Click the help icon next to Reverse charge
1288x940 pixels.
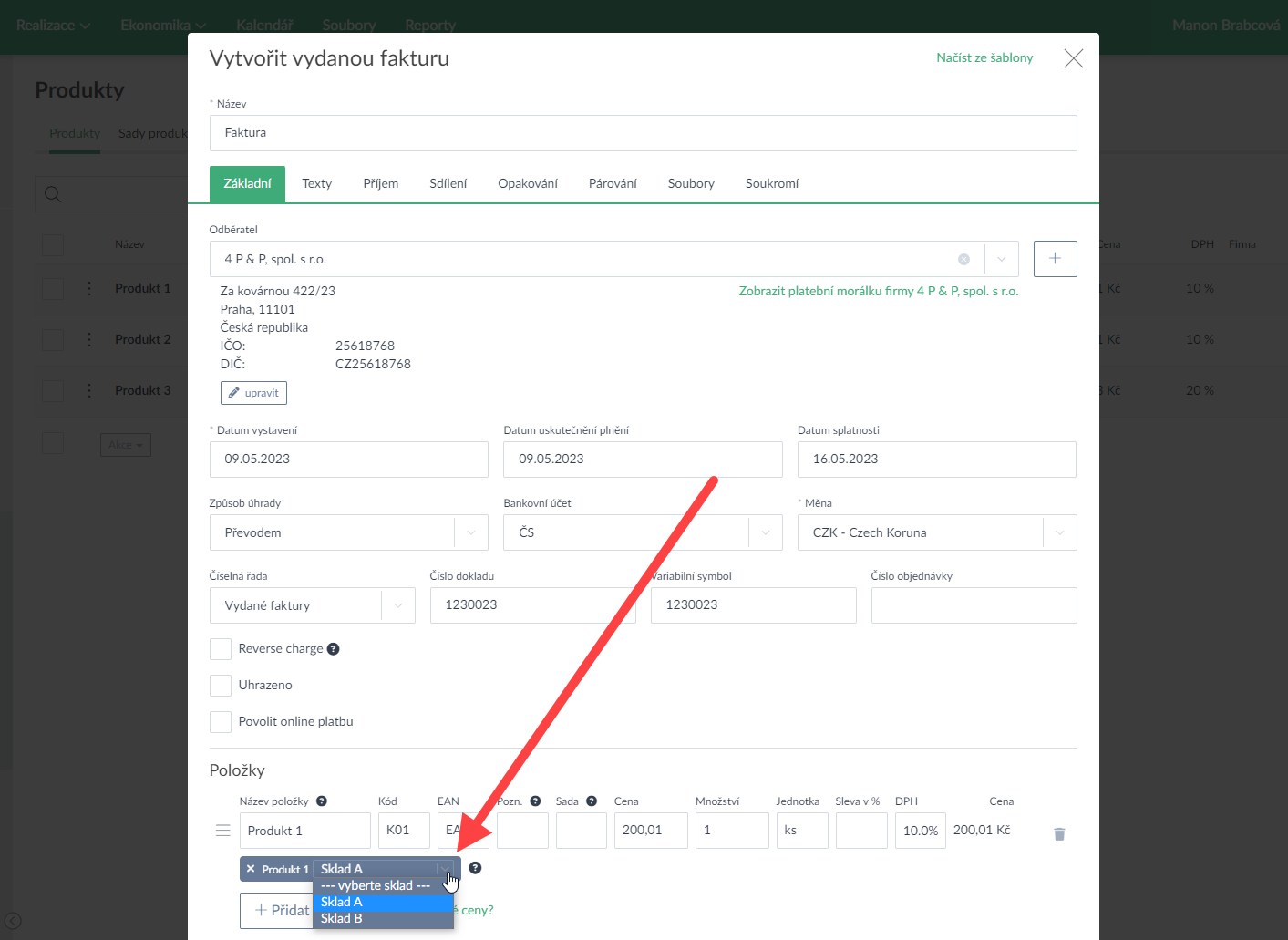[334, 649]
